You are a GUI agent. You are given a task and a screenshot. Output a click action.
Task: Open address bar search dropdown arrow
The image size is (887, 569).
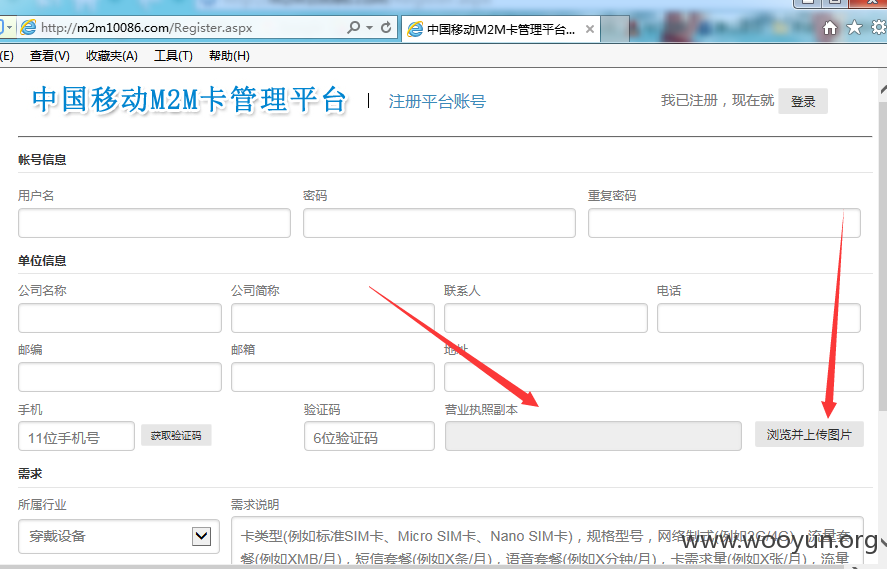(x=369, y=27)
